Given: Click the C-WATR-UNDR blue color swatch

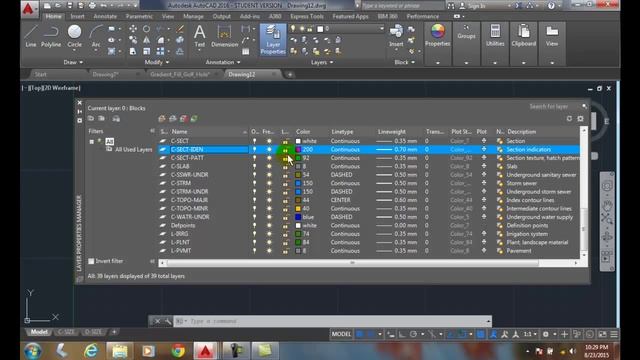Looking at the screenshot, I should (298, 217).
